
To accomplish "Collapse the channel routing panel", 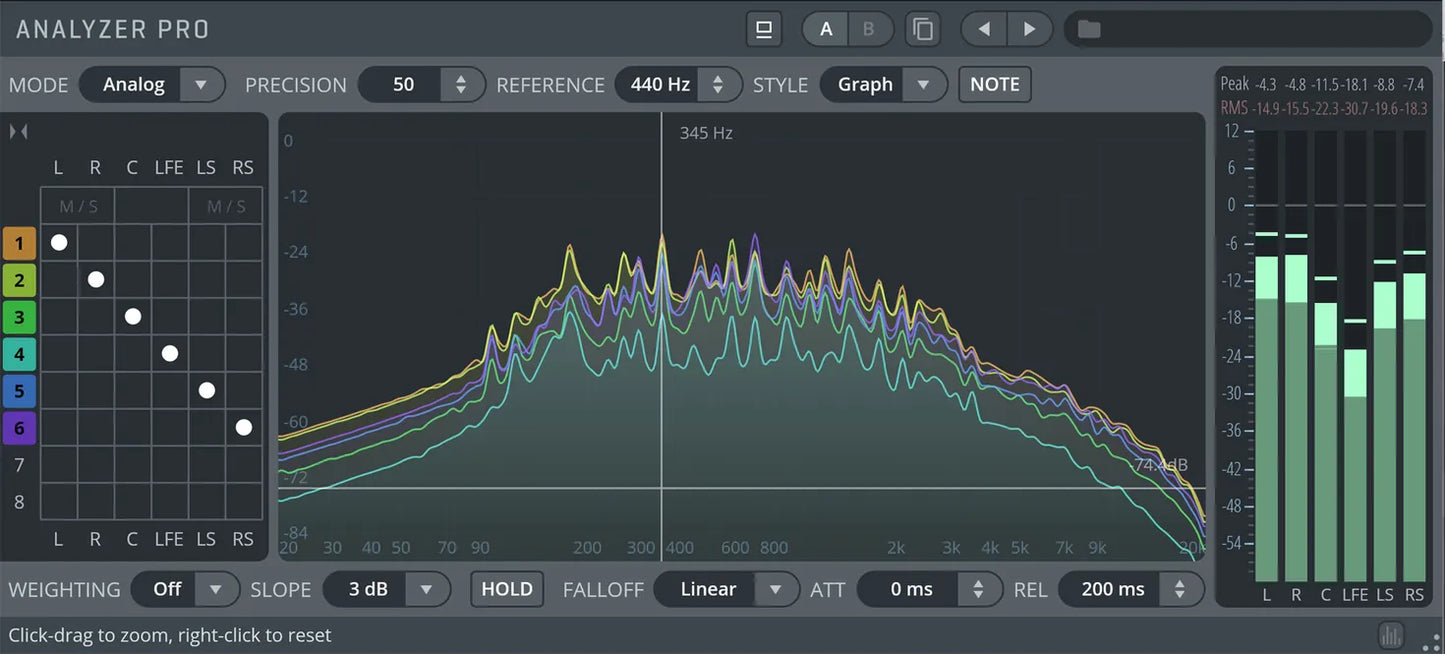I will coord(18,132).
